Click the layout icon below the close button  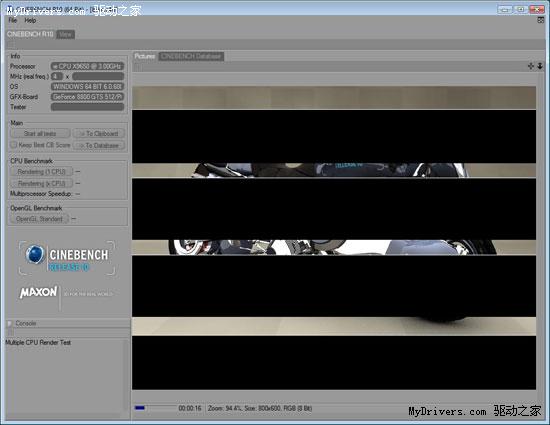tap(541, 20)
